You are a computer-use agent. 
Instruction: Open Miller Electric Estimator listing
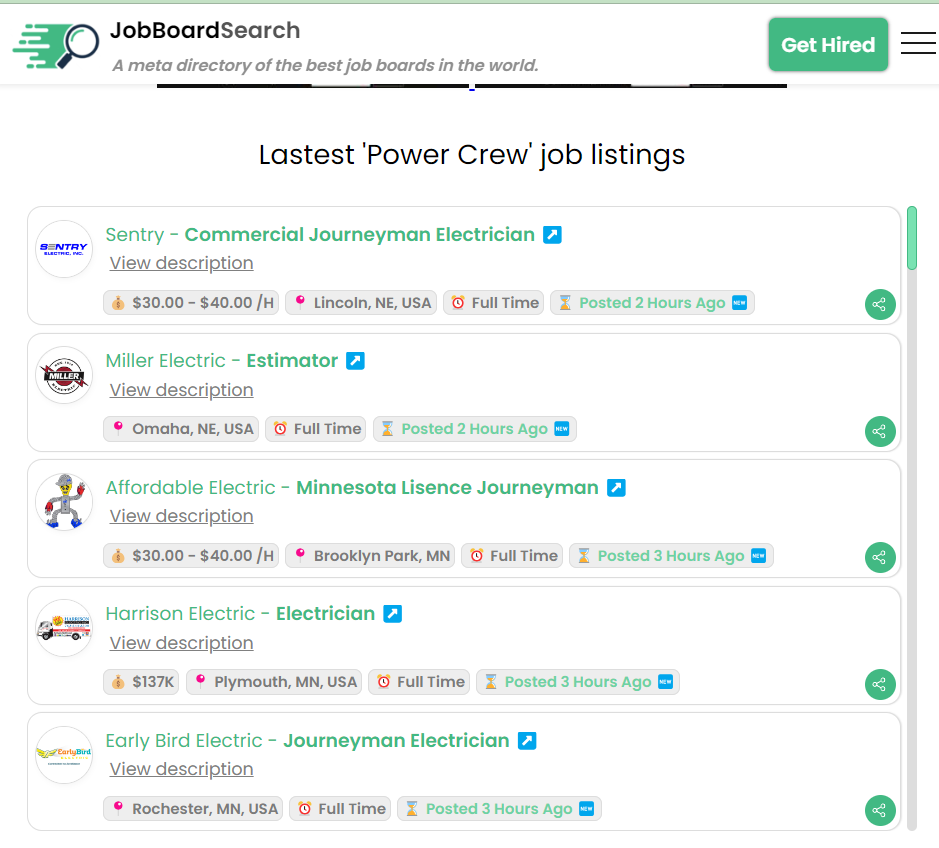point(222,361)
